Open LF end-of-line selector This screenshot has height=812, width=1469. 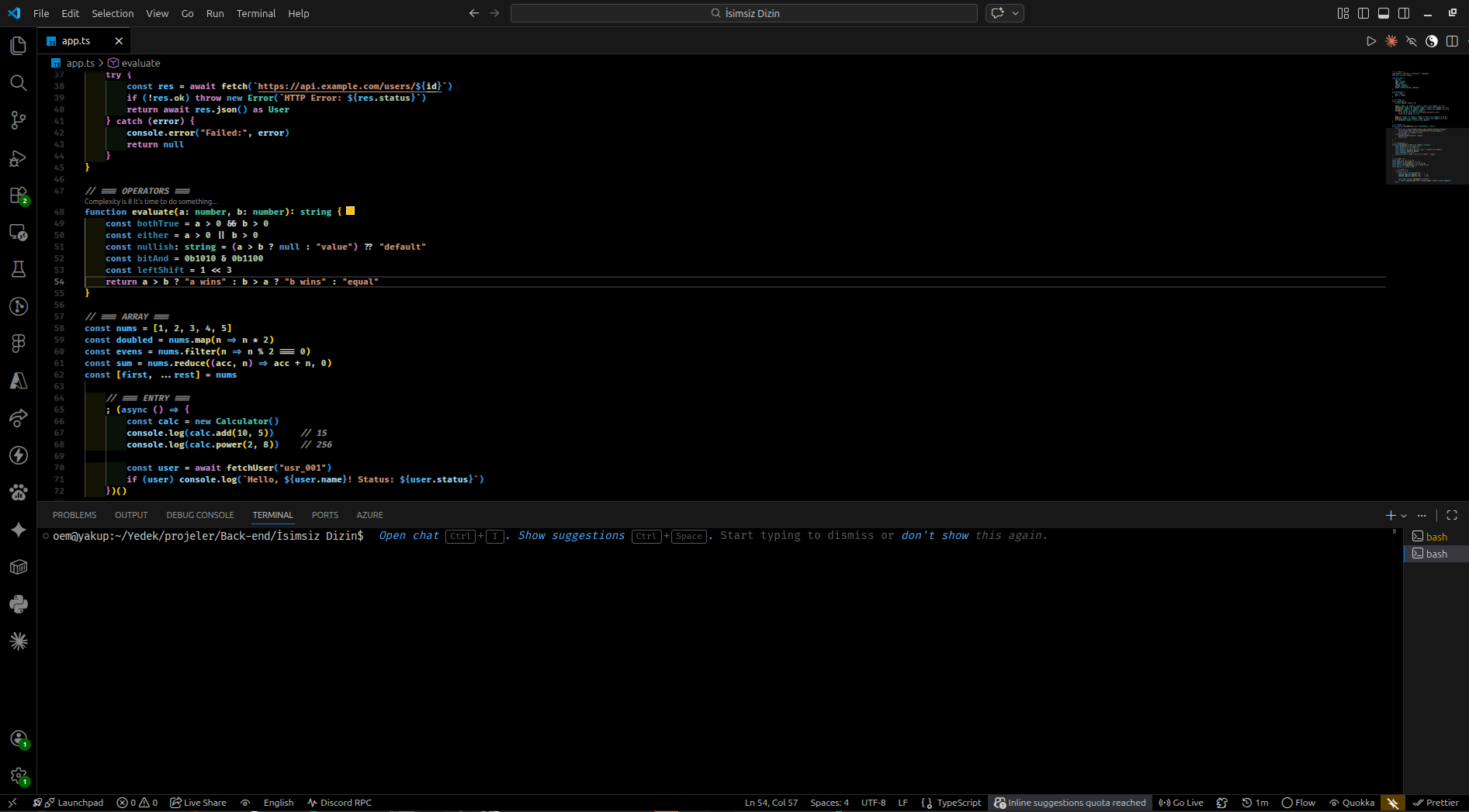coord(903,803)
